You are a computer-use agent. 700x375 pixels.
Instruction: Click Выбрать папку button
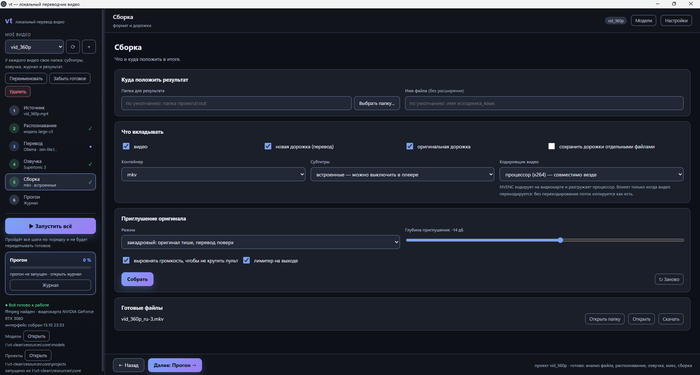(377, 103)
